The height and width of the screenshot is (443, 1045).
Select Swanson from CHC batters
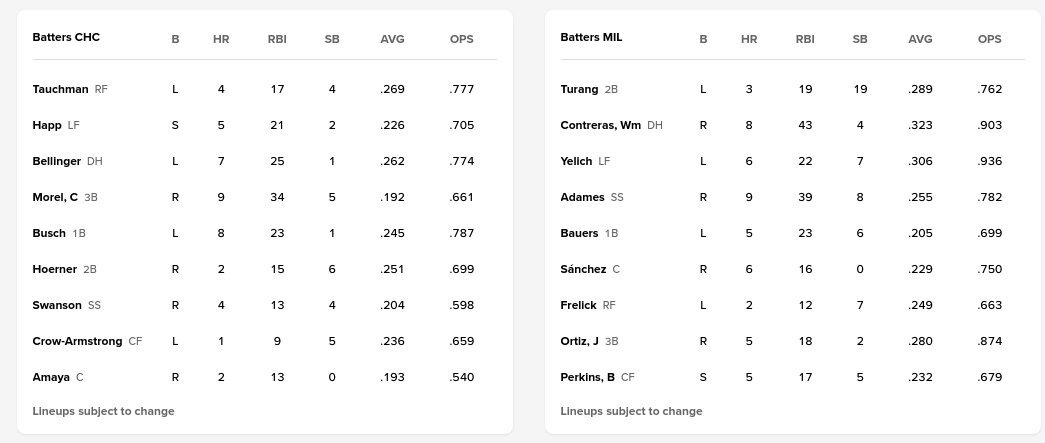(57, 305)
